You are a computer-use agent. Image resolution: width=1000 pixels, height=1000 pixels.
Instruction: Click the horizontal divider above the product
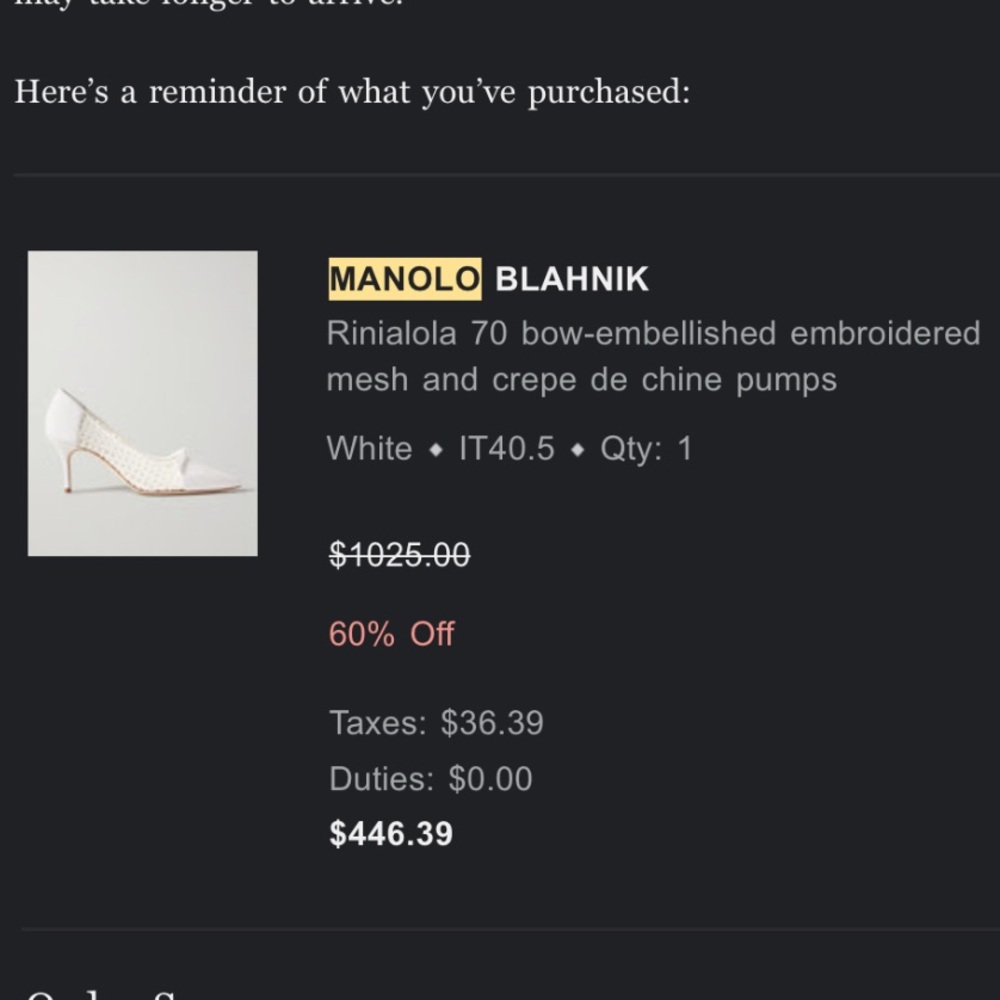(507, 174)
